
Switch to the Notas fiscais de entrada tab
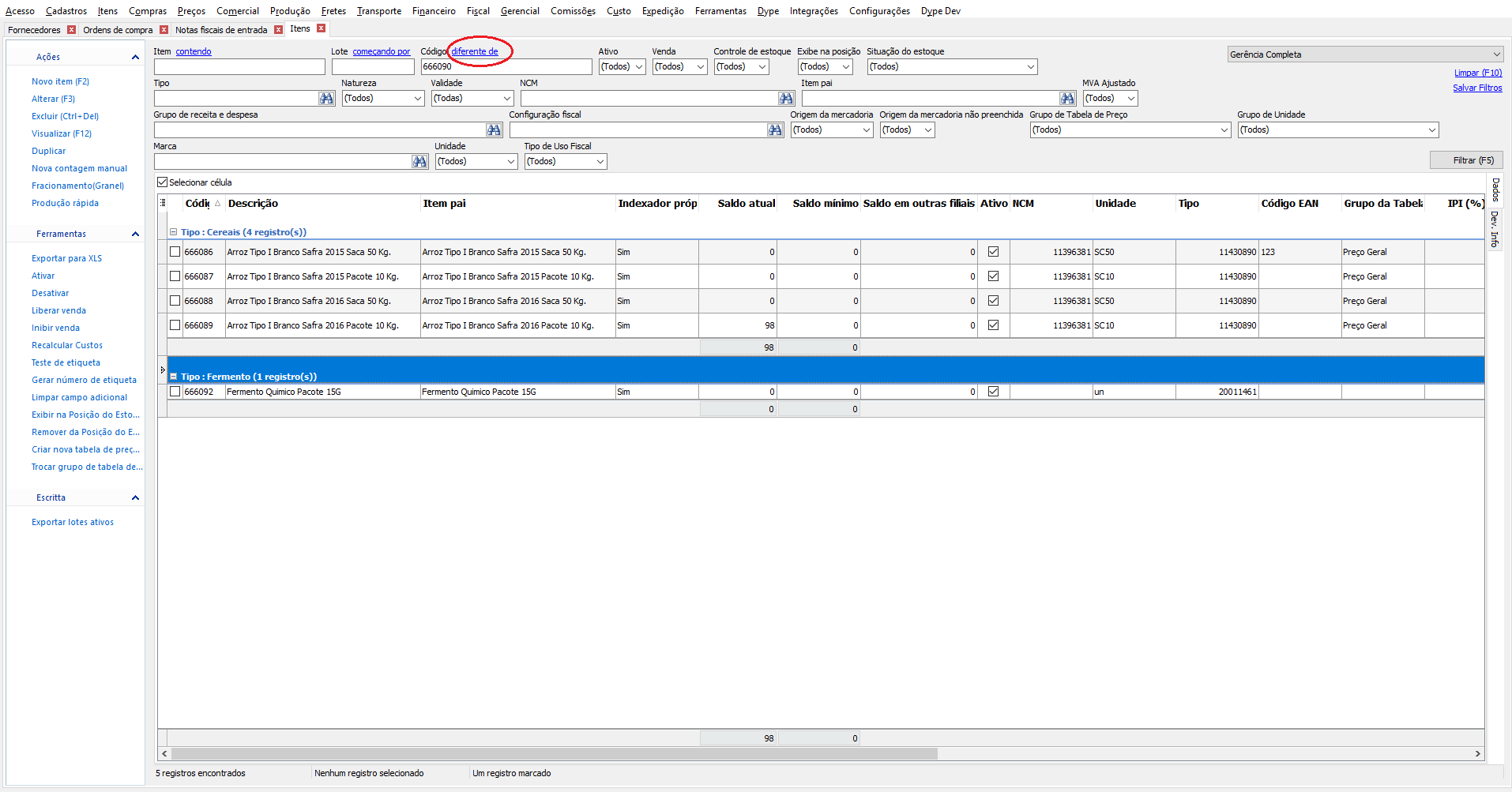coord(221,30)
